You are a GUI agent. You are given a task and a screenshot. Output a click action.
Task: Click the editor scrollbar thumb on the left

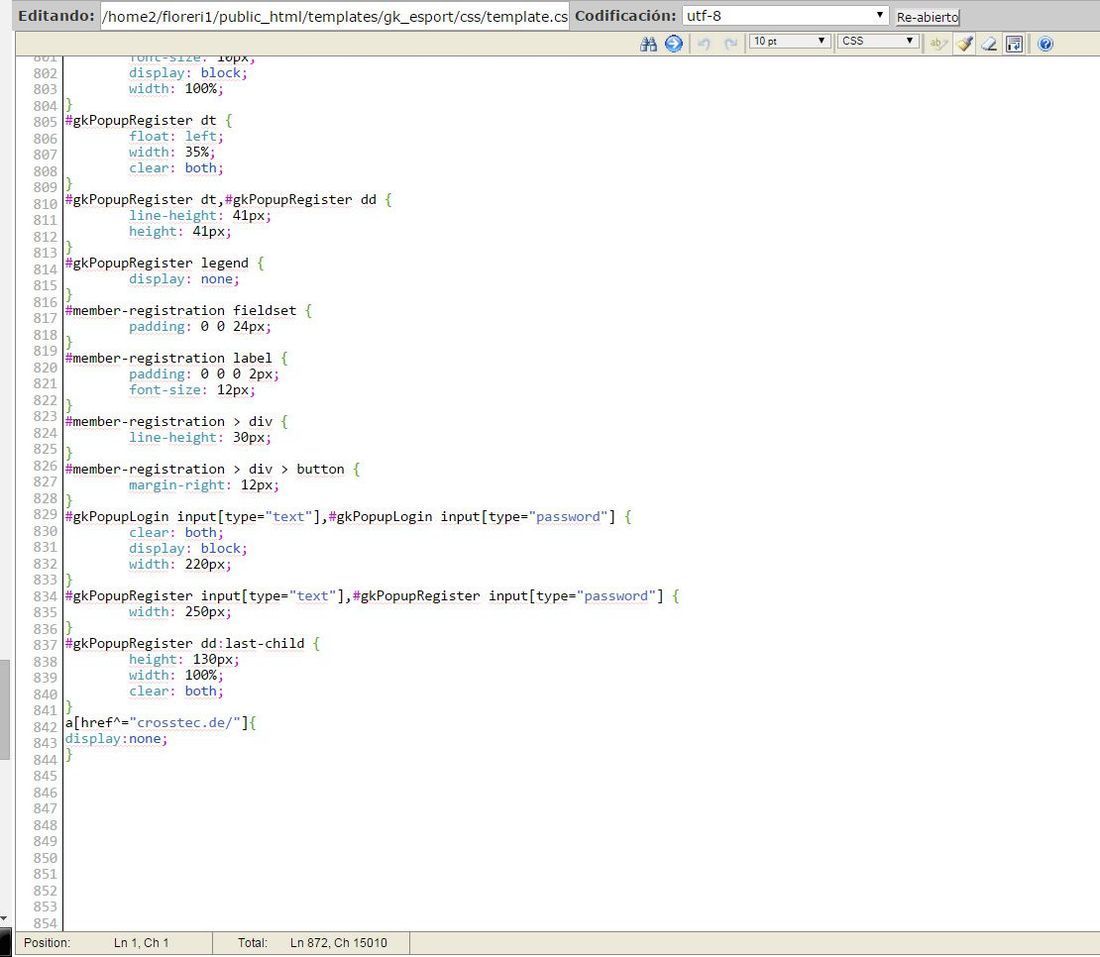(4, 709)
